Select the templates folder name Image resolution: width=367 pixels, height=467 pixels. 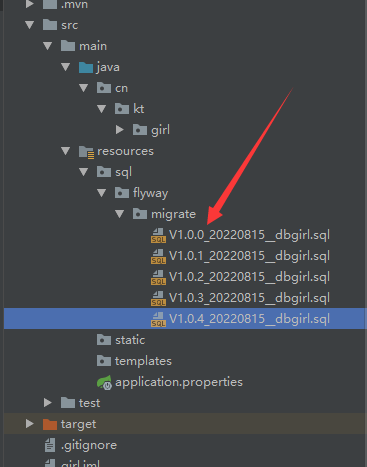143,361
